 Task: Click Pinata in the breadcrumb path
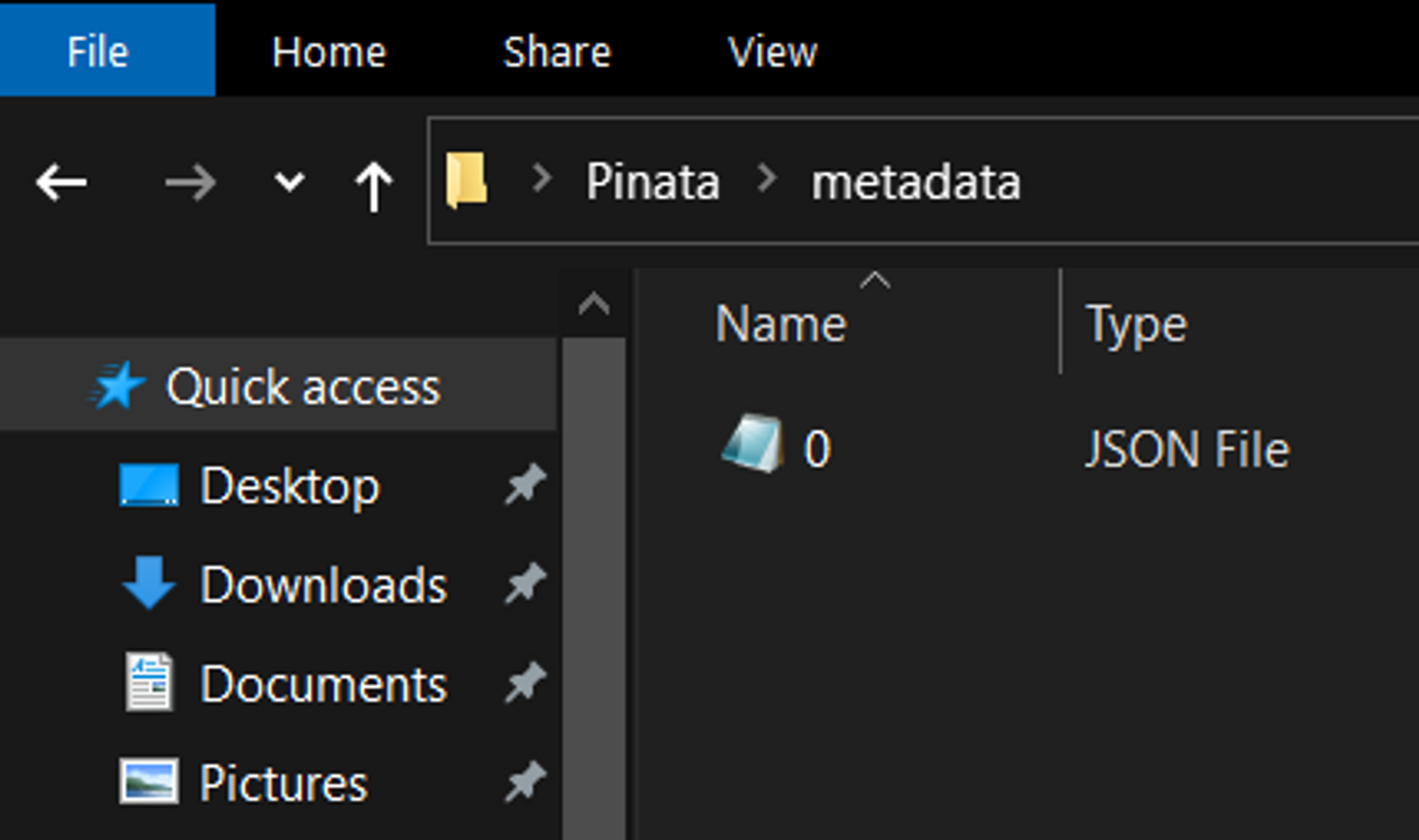652,182
